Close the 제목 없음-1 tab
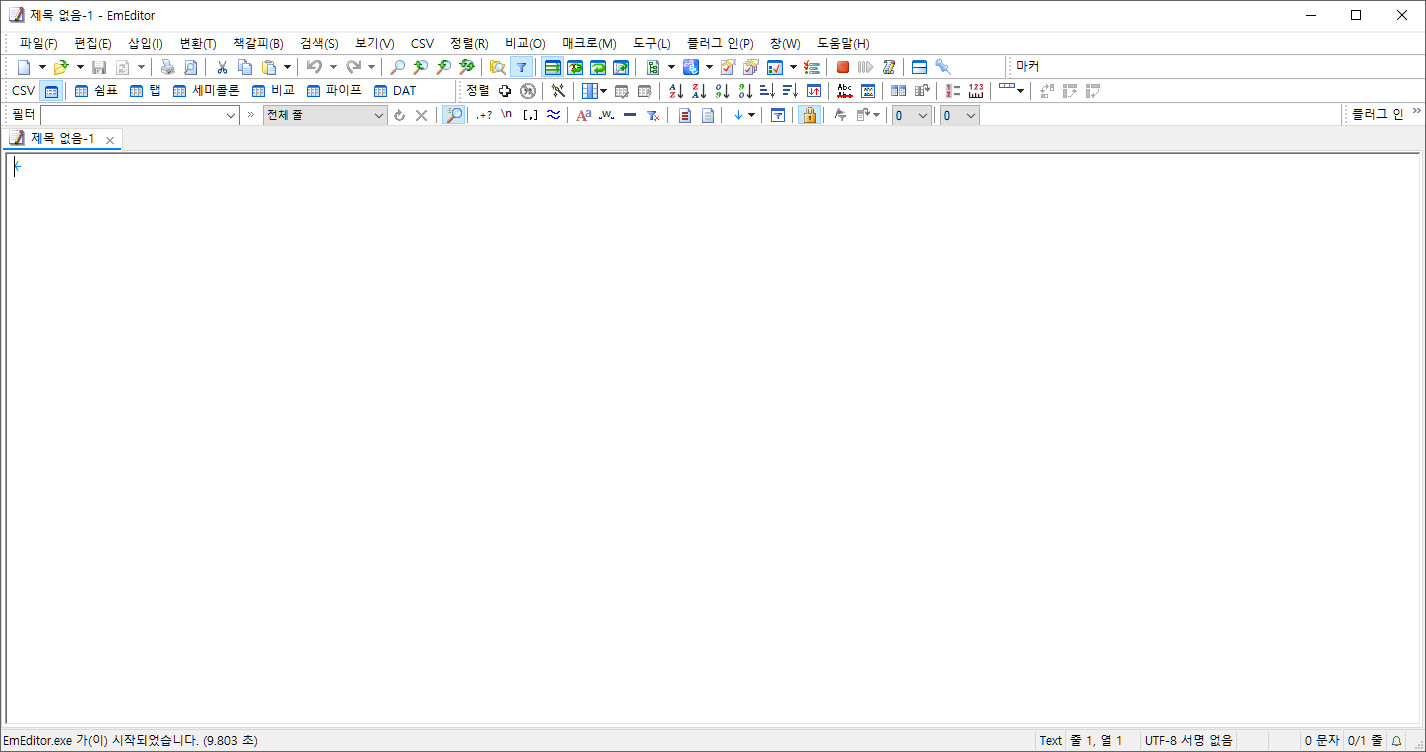The image size is (1426, 752). coord(110,140)
